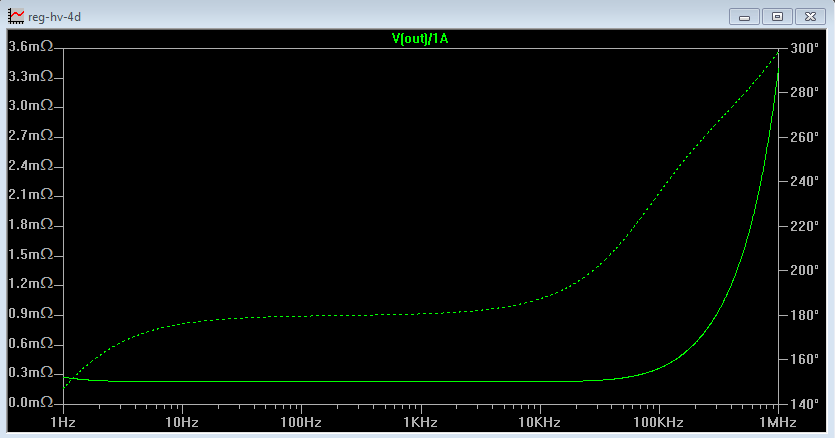Click the 1.8mΩ left axis label
Screen dimensions: 835x438
point(31,224)
